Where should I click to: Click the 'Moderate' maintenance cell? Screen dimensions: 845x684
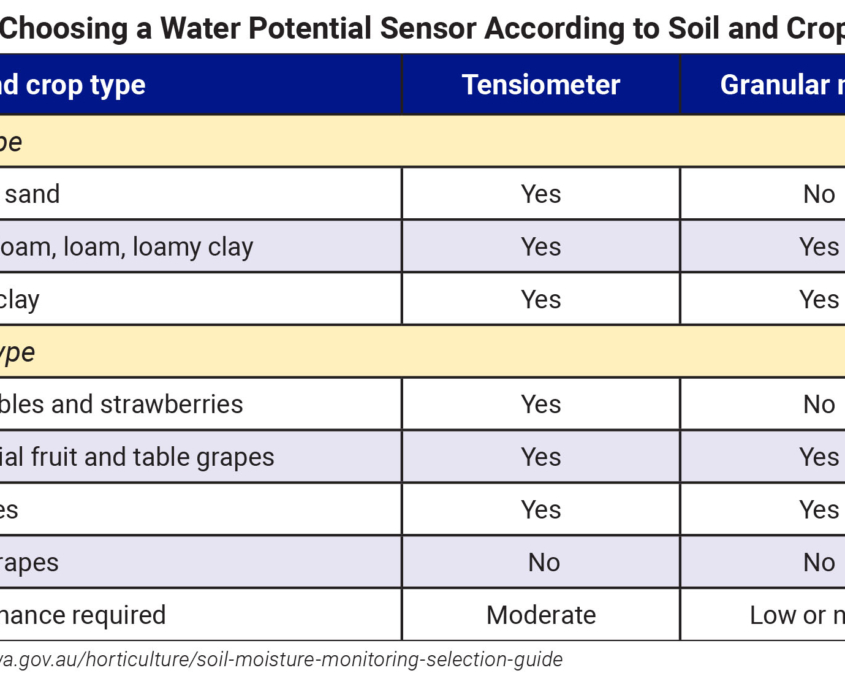pos(541,615)
